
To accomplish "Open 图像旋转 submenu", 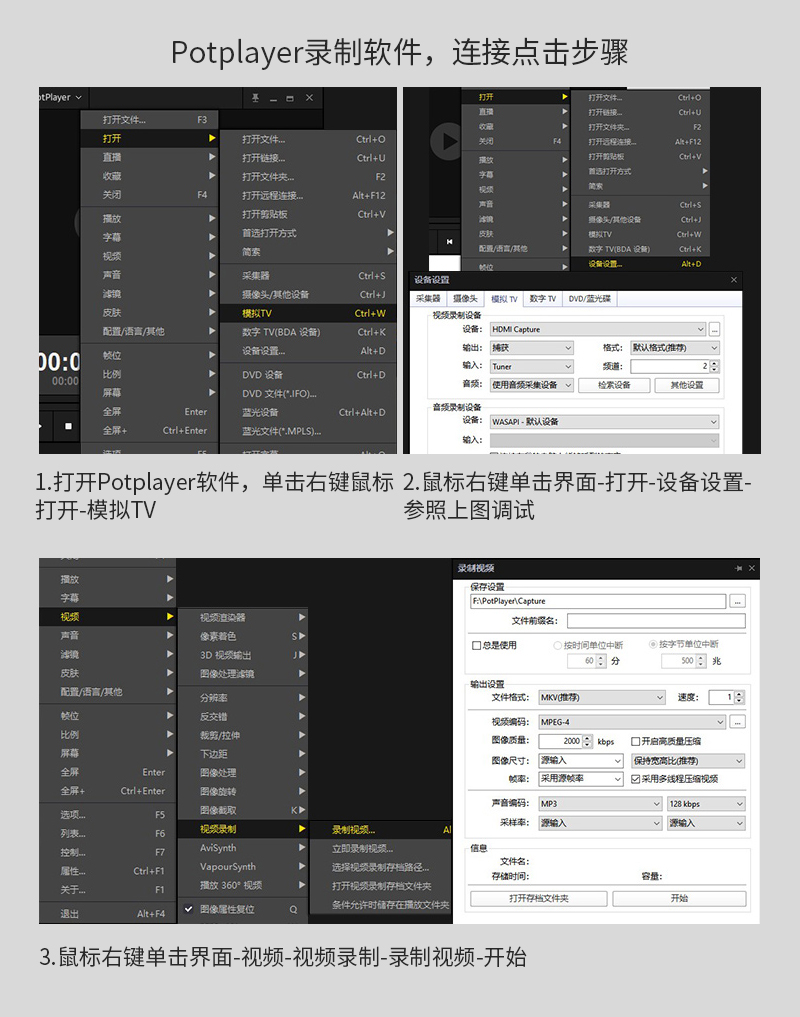I will pos(243,791).
